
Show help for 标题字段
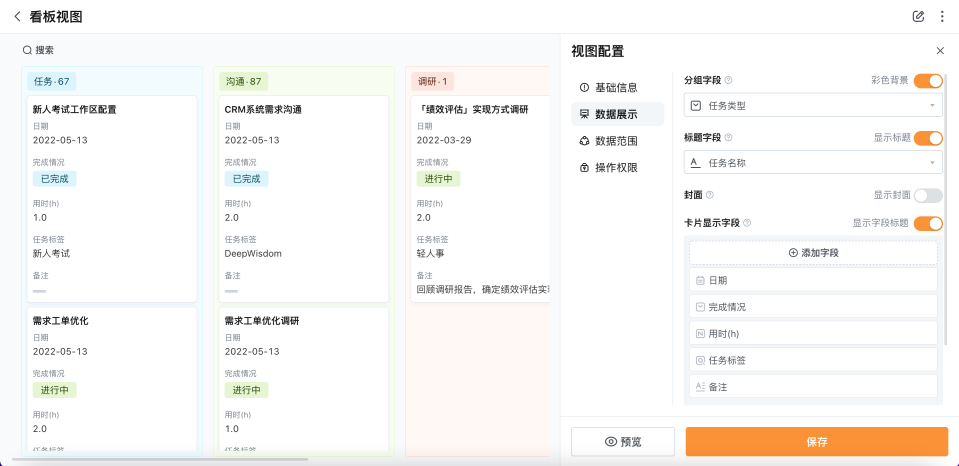click(x=728, y=138)
